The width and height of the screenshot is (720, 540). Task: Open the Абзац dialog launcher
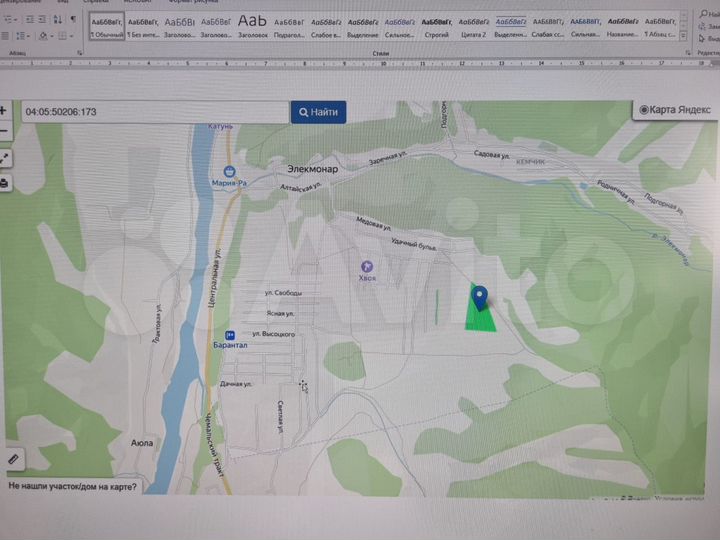coord(79,52)
